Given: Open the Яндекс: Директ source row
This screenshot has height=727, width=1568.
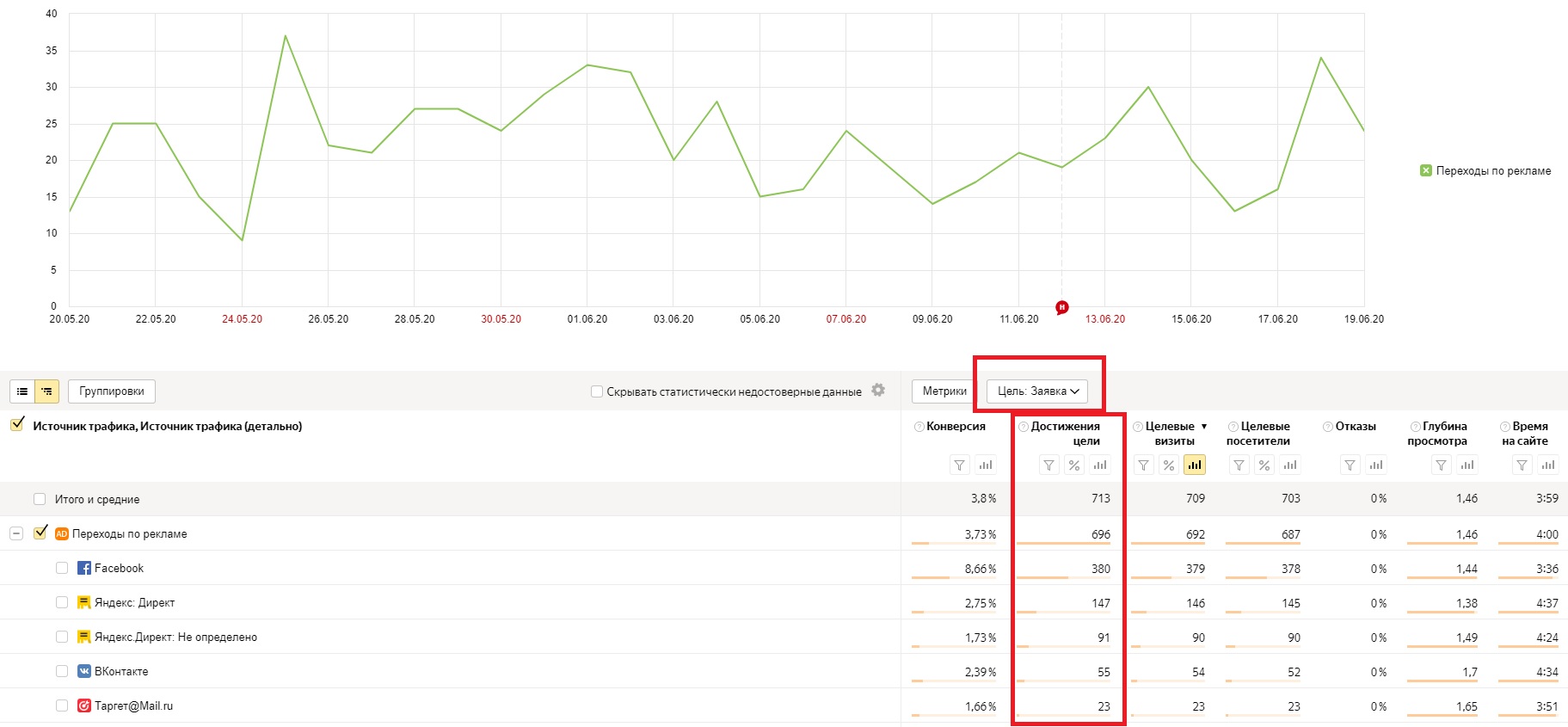Looking at the screenshot, I should coord(134,602).
